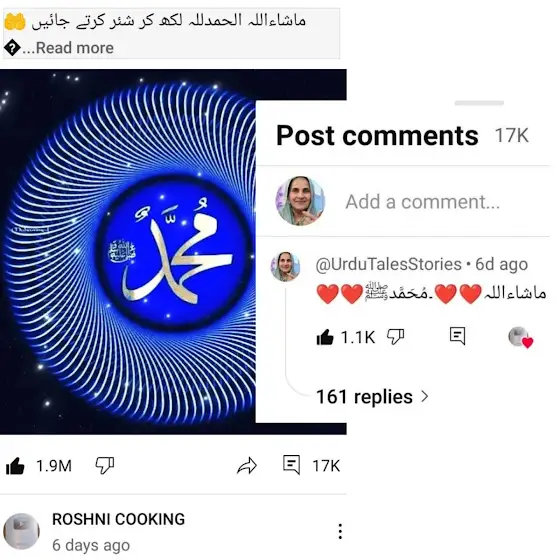Open the ROSHNI COOKING channel name
560x560 pixels.
pyautogui.click(x=119, y=519)
